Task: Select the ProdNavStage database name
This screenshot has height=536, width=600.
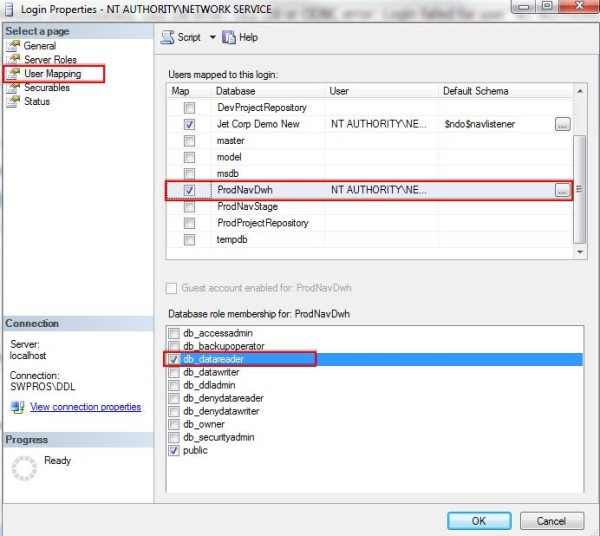Action: (248, 207)
